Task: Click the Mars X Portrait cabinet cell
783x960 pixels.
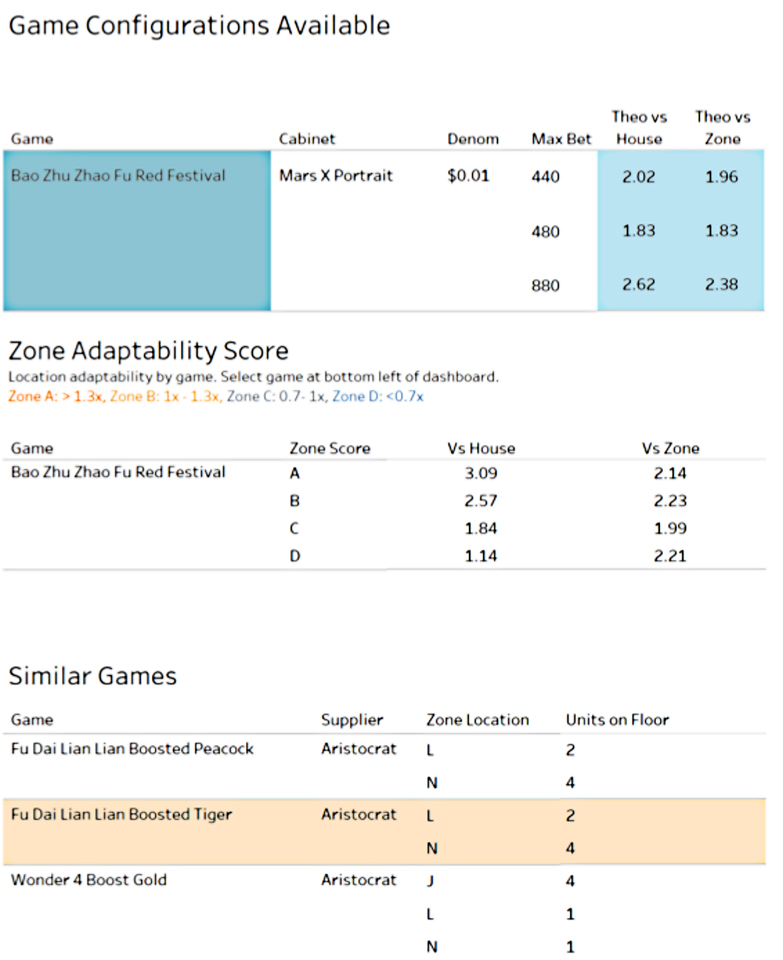Action: click(x=336, y=176)
